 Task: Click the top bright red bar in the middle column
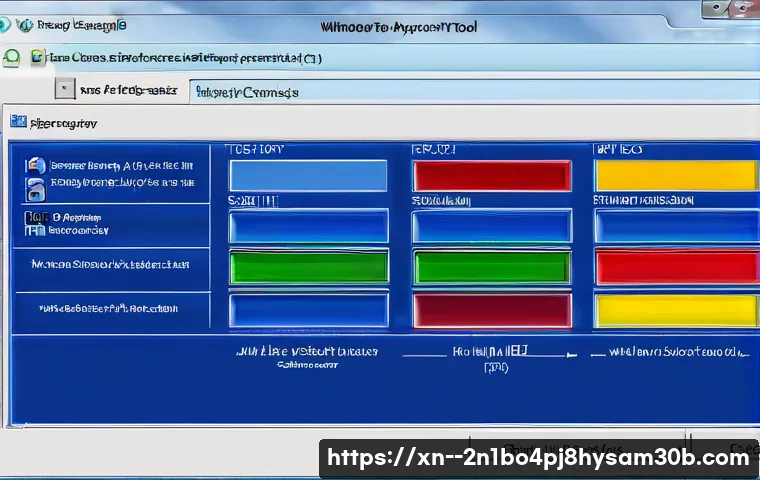[492, 176]
